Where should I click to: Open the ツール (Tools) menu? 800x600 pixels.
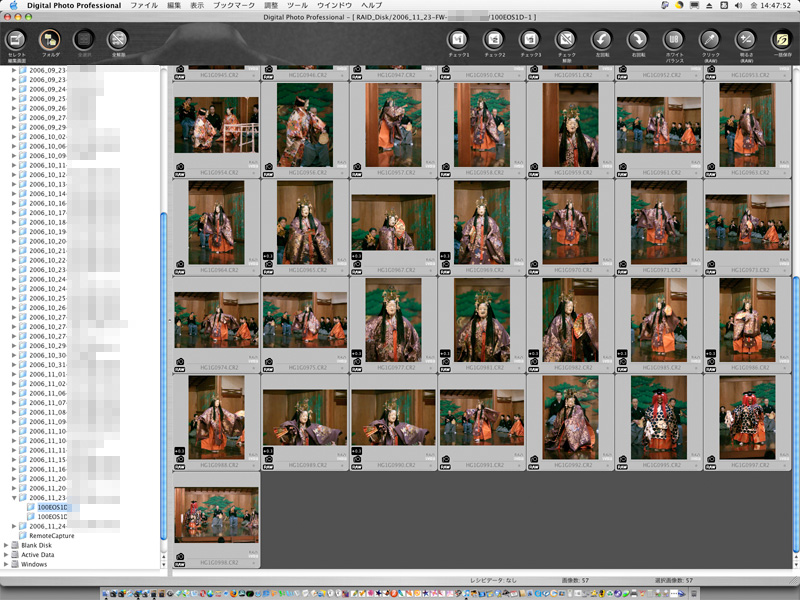pos(297,5)
